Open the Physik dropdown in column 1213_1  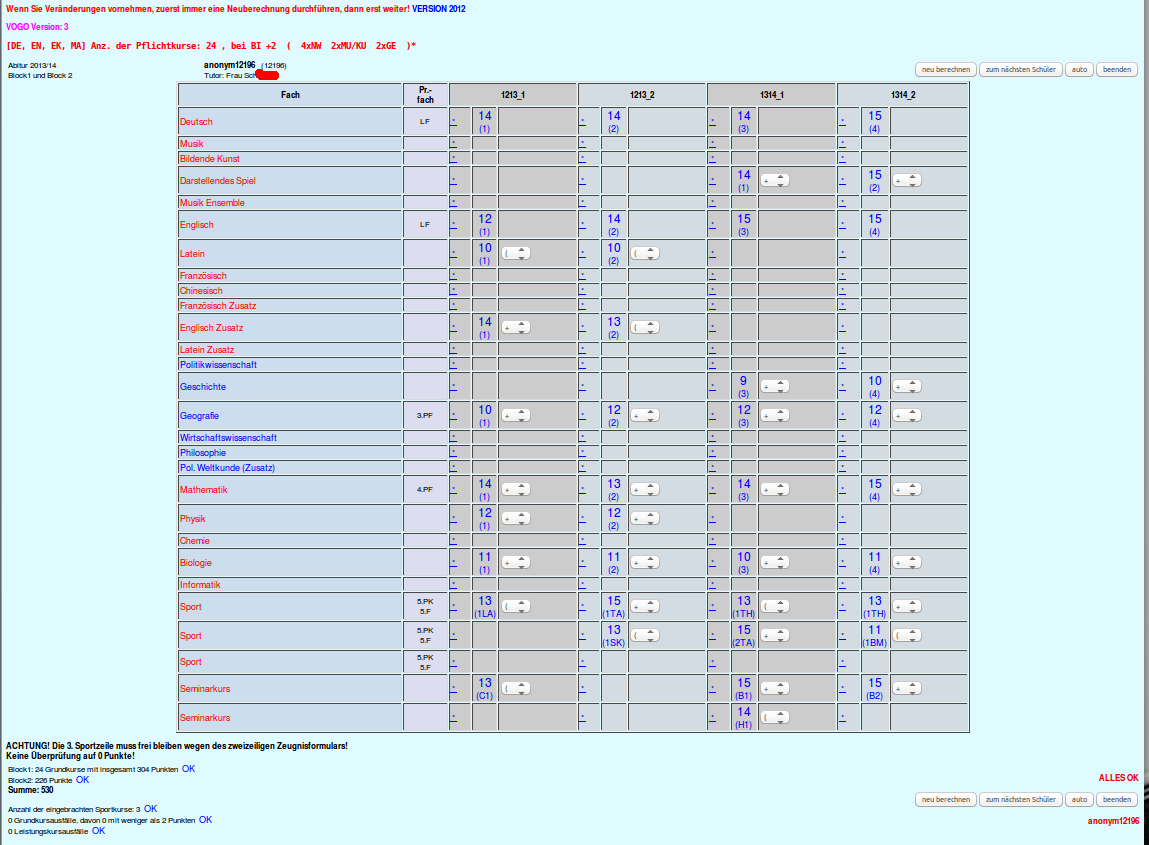click(x=516, y=519)
